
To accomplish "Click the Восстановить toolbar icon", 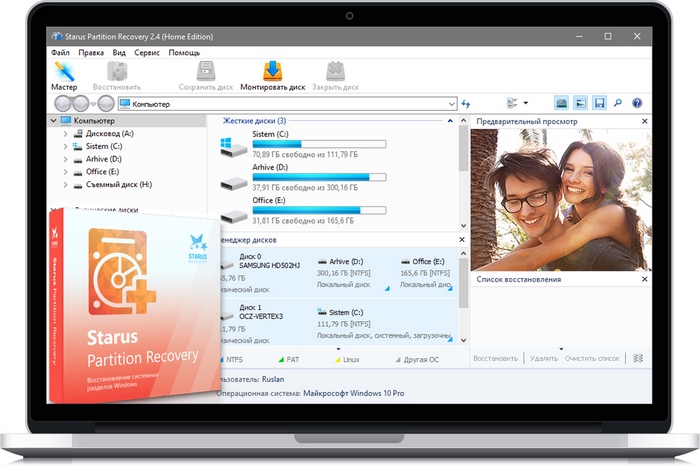I will coord(117,76).
